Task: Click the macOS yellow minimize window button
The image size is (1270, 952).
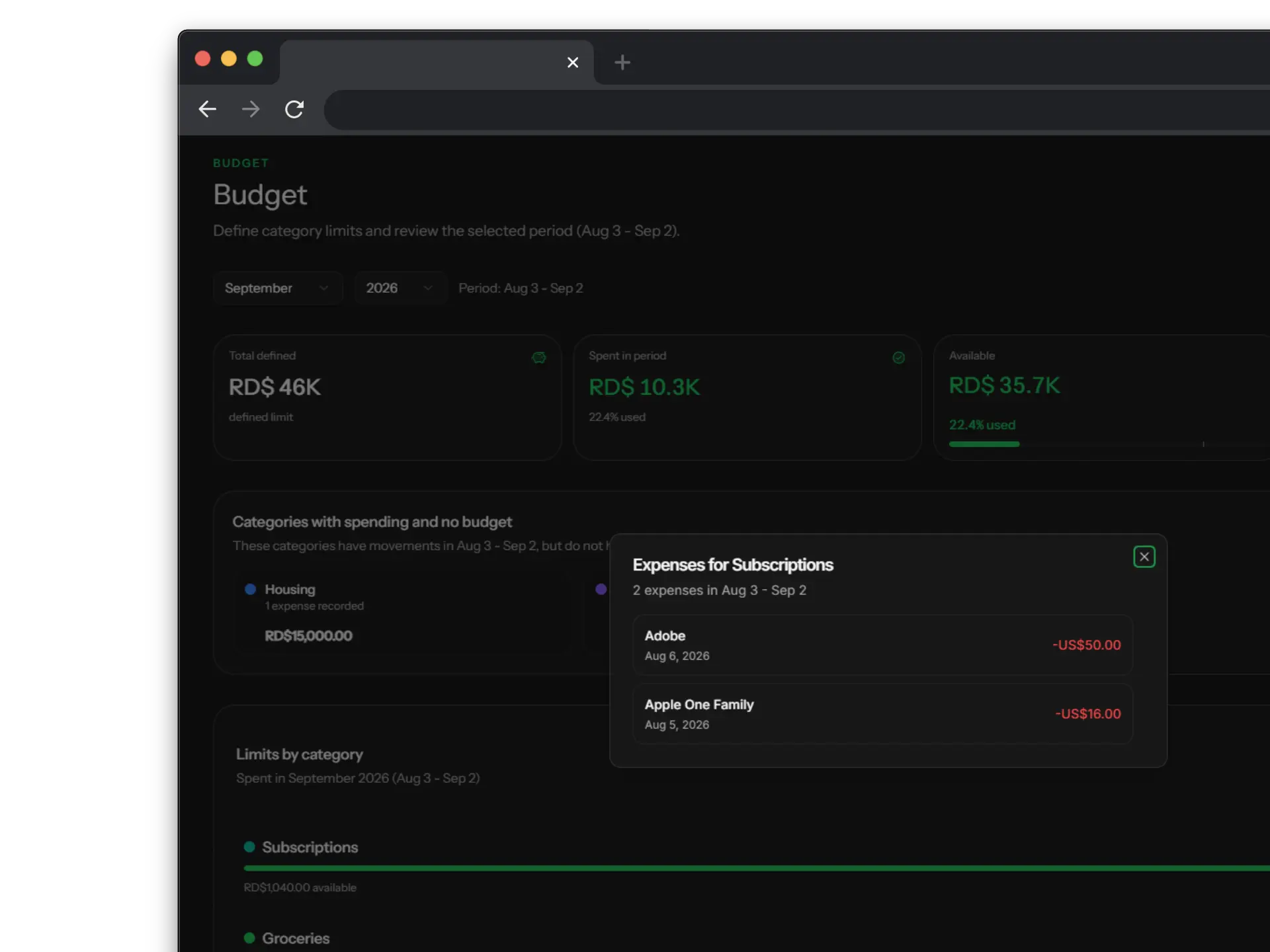Action: tap(229, 59)
